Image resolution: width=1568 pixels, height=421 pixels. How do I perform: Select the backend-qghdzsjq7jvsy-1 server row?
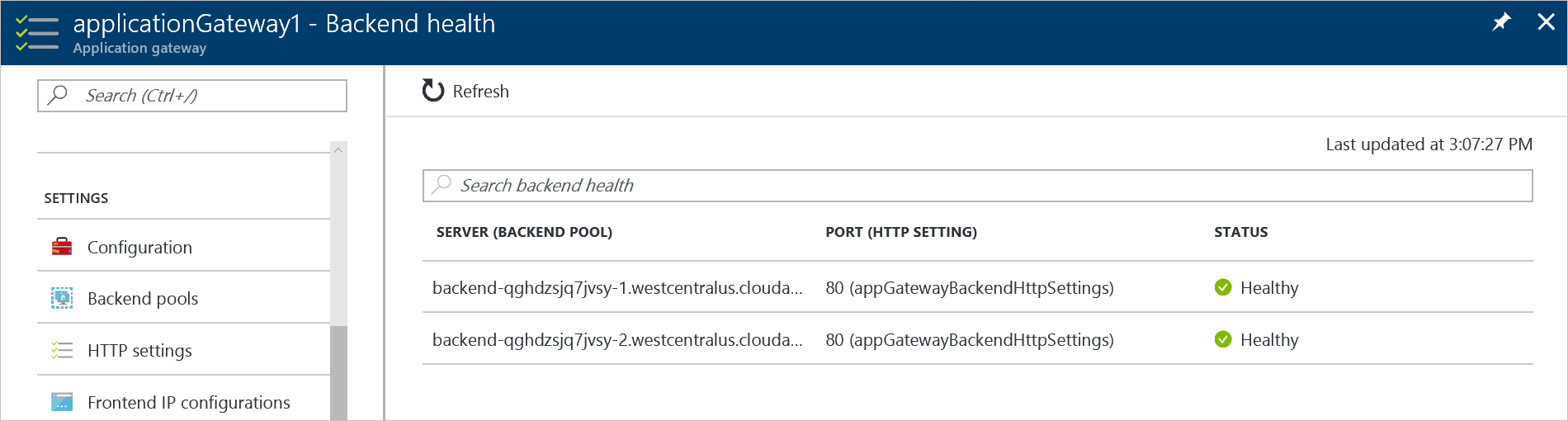616,287
